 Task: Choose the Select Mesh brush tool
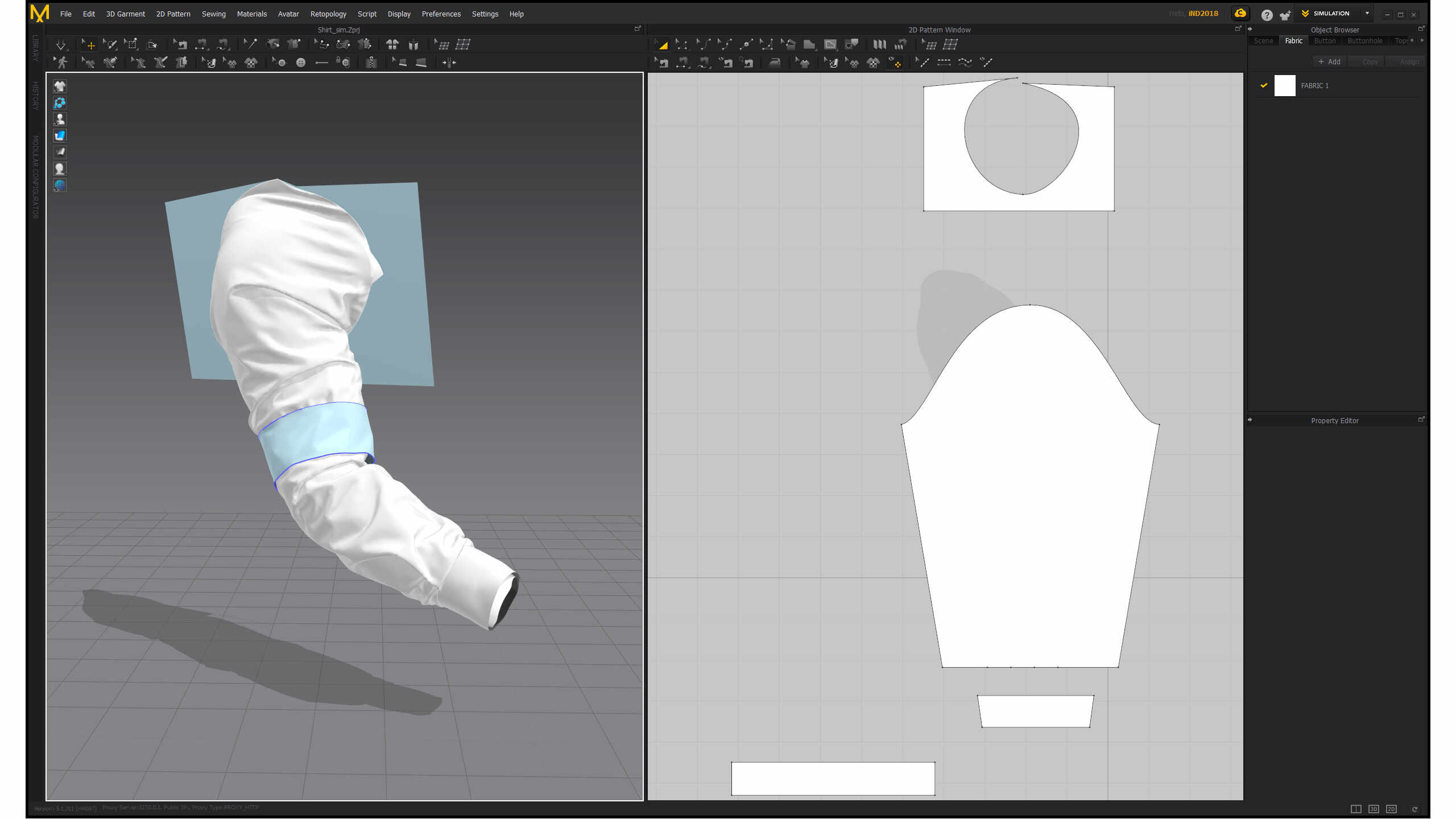[110, 44]
